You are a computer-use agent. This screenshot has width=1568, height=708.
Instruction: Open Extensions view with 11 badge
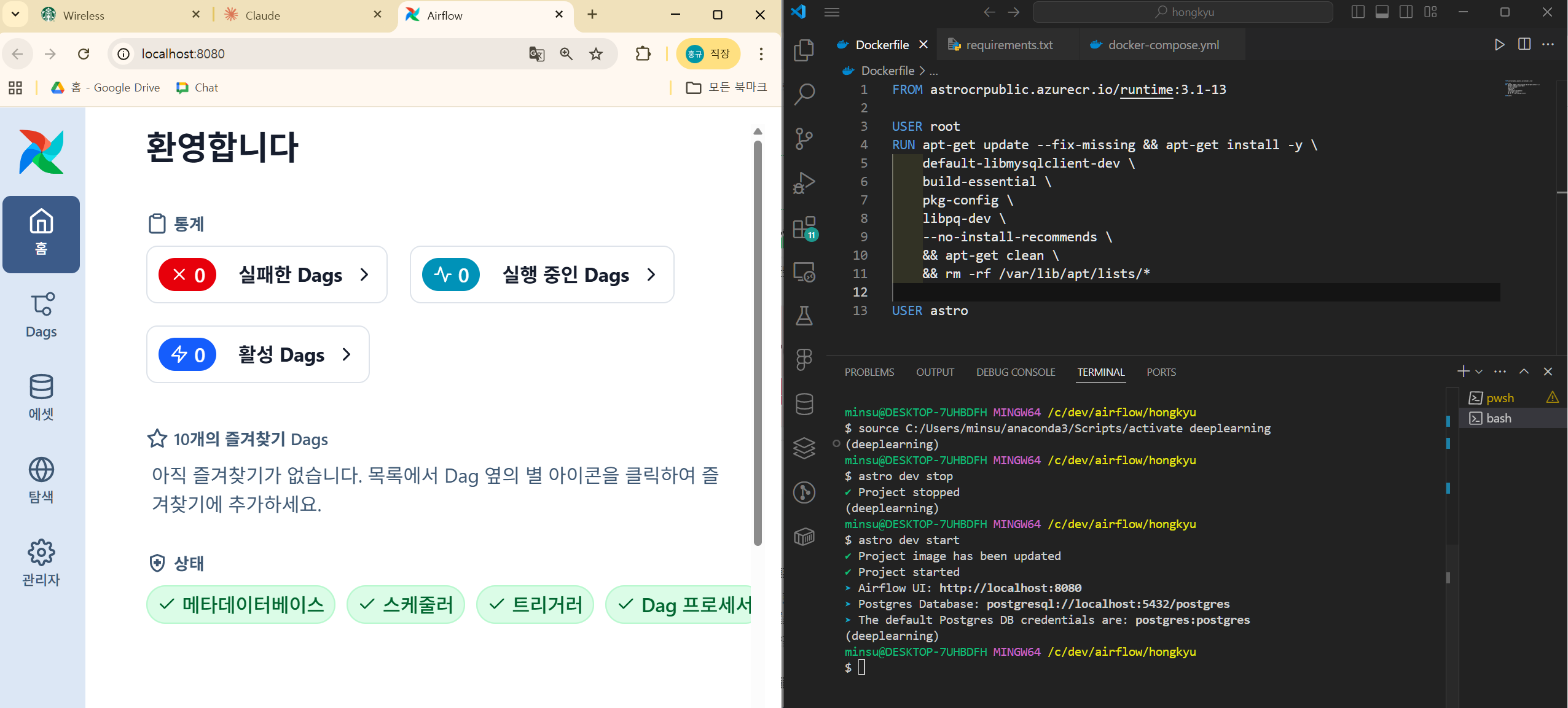coord(804,228)
